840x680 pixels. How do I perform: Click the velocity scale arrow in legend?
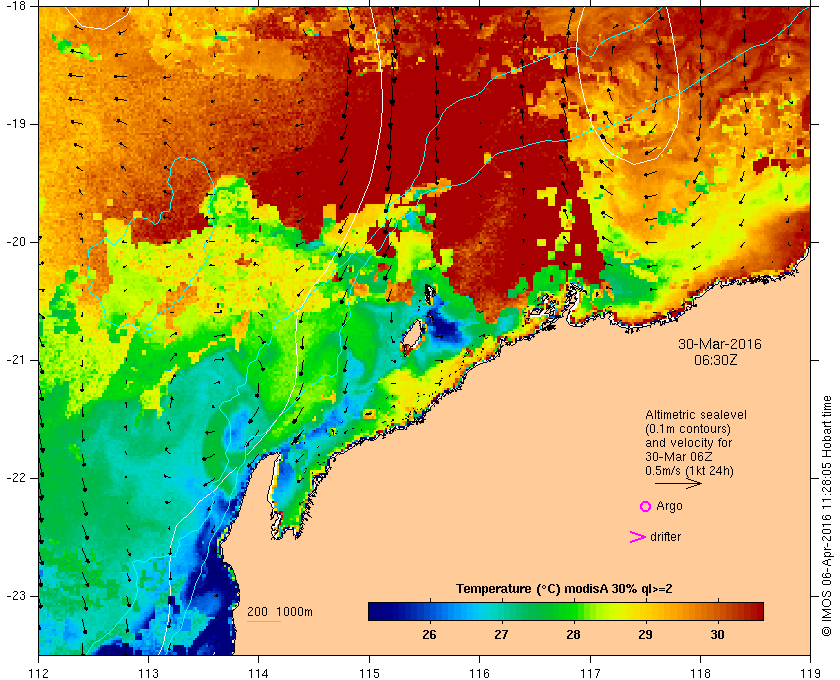pyautogui.click(x=678, y=484)
